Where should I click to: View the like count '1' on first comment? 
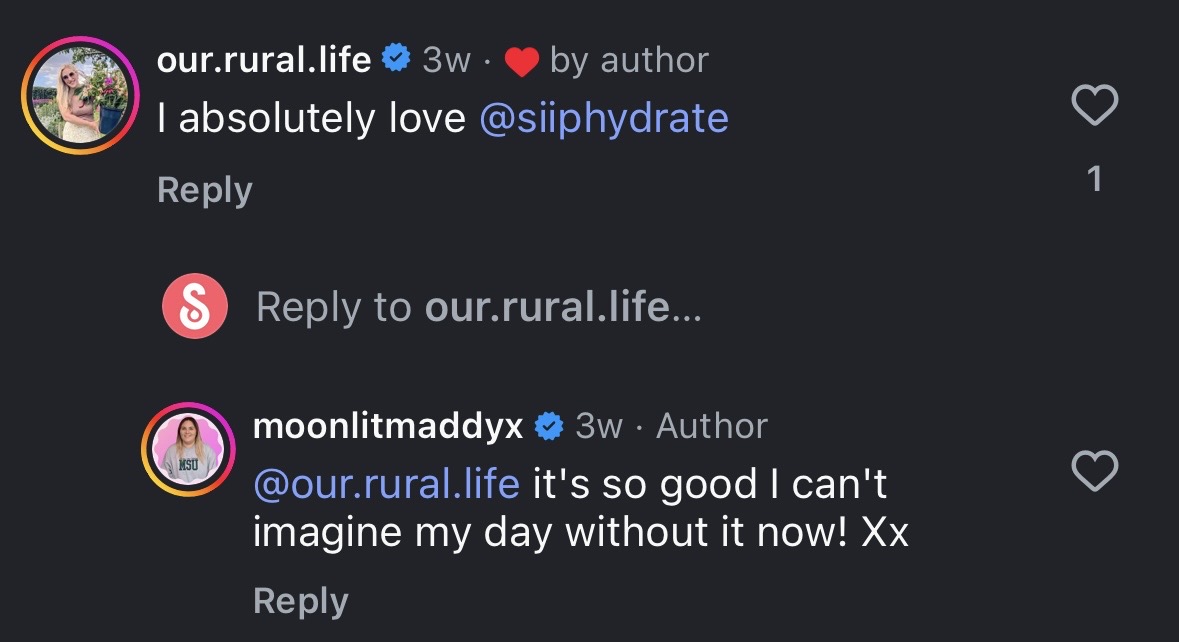click(x=1095, y=179)
